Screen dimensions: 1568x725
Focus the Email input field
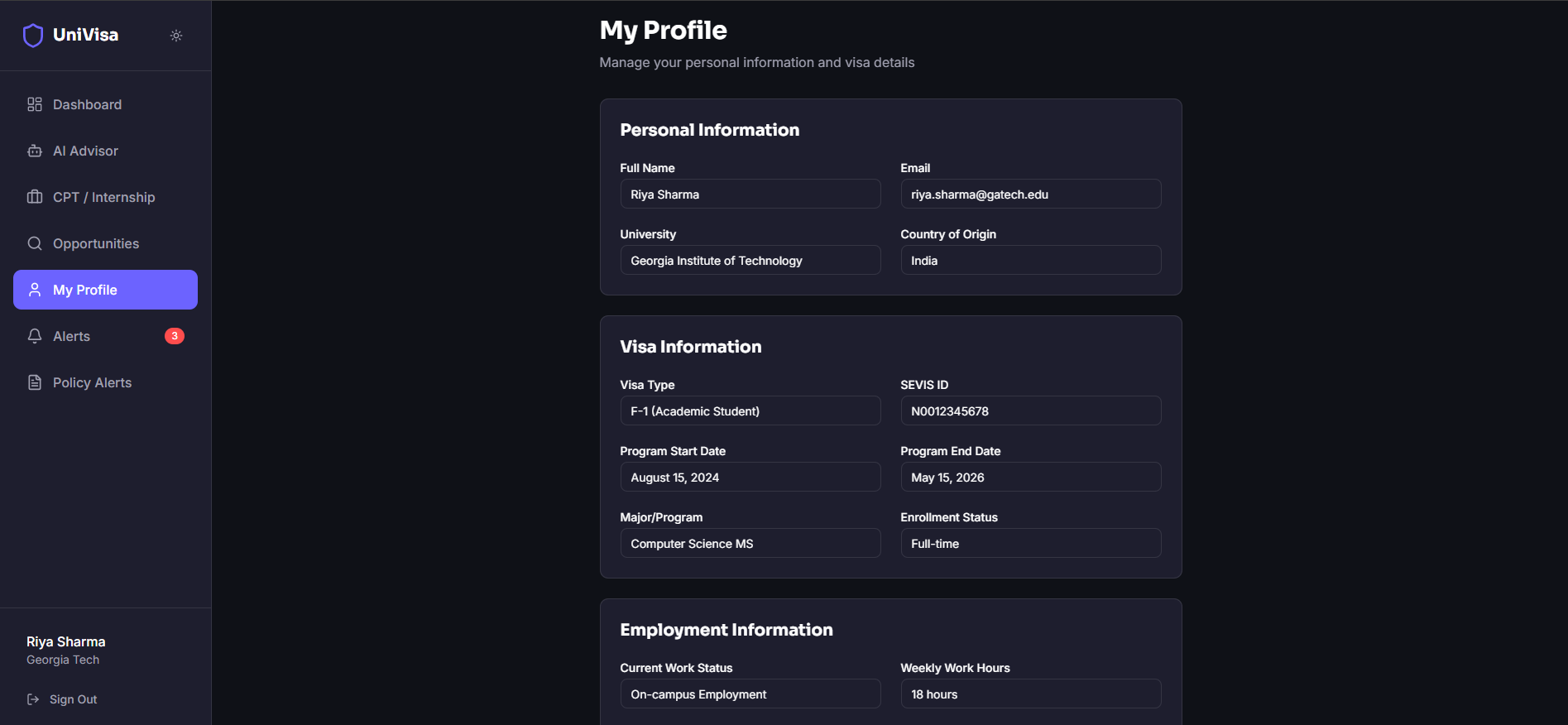point(1030,194)
